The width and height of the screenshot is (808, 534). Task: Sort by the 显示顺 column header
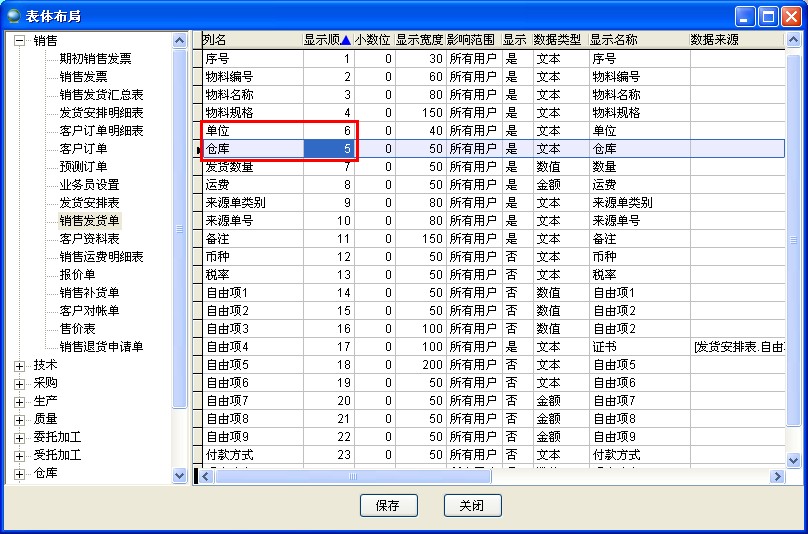(326, 40)
